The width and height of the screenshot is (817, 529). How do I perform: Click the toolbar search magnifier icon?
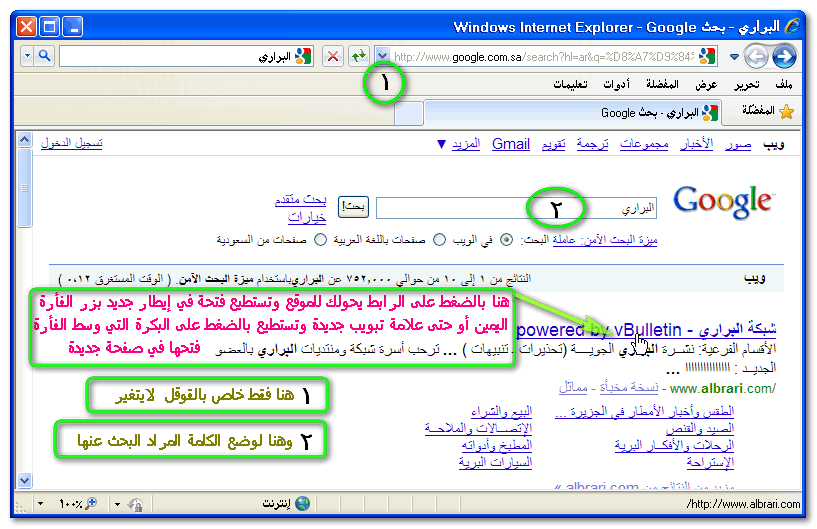44,56
